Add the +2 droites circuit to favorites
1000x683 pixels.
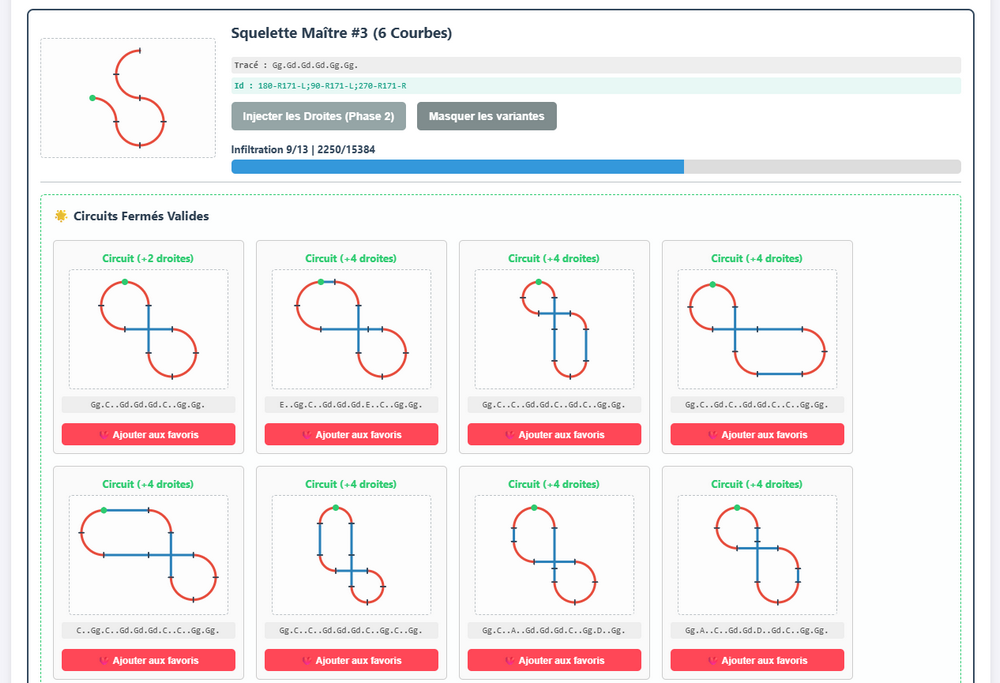pos(149,434)
